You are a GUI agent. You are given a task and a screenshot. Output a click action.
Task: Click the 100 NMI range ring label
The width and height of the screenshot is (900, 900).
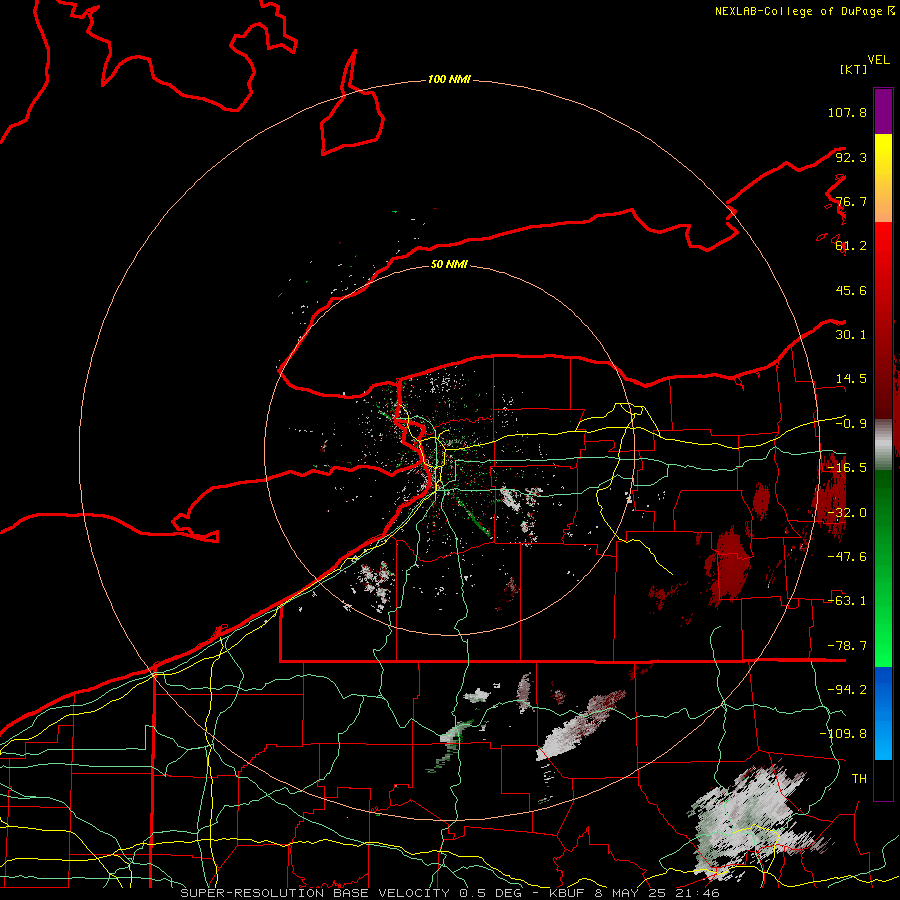point(449,79)
